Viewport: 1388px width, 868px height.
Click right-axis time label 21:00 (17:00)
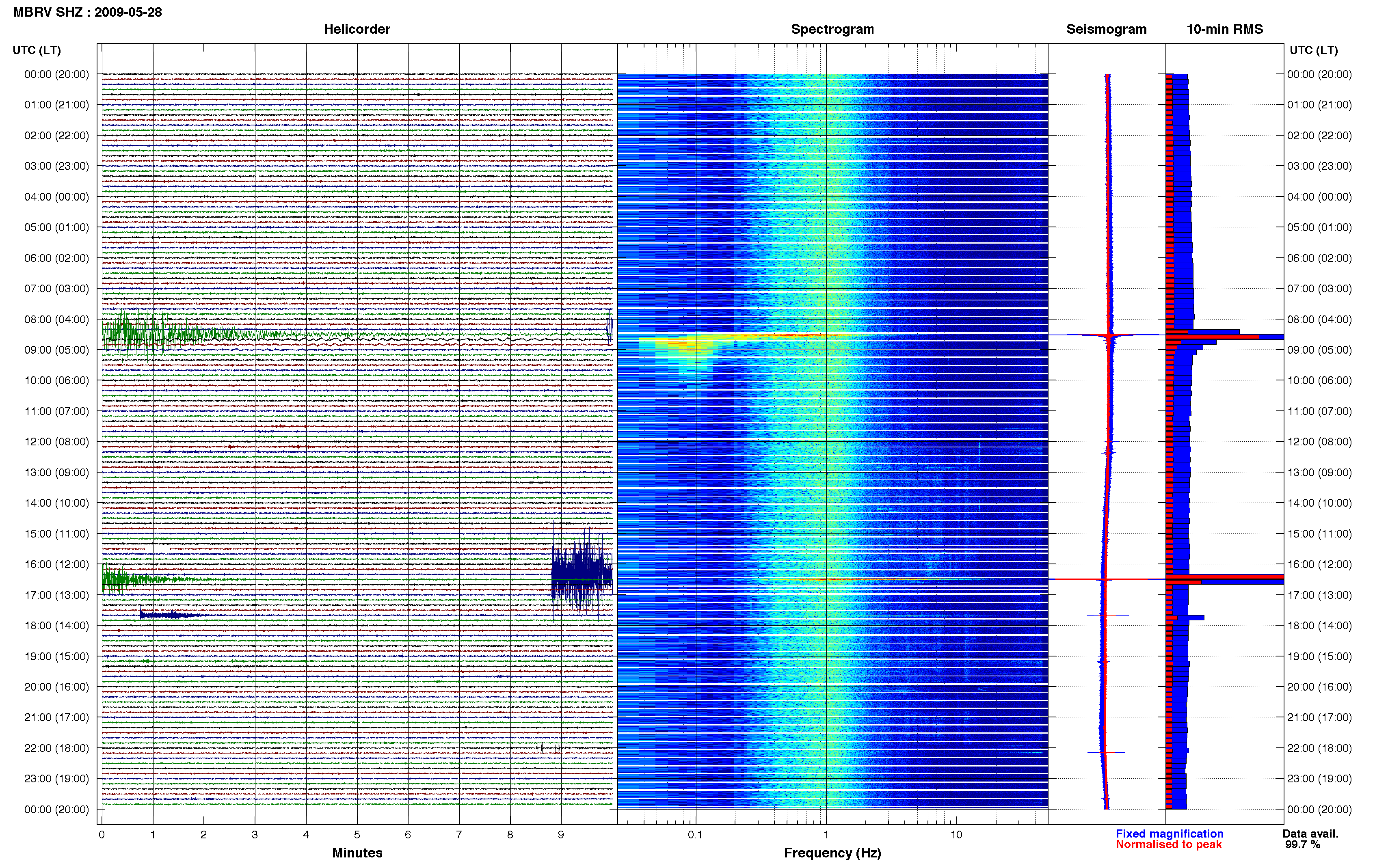pos(1319,718)
